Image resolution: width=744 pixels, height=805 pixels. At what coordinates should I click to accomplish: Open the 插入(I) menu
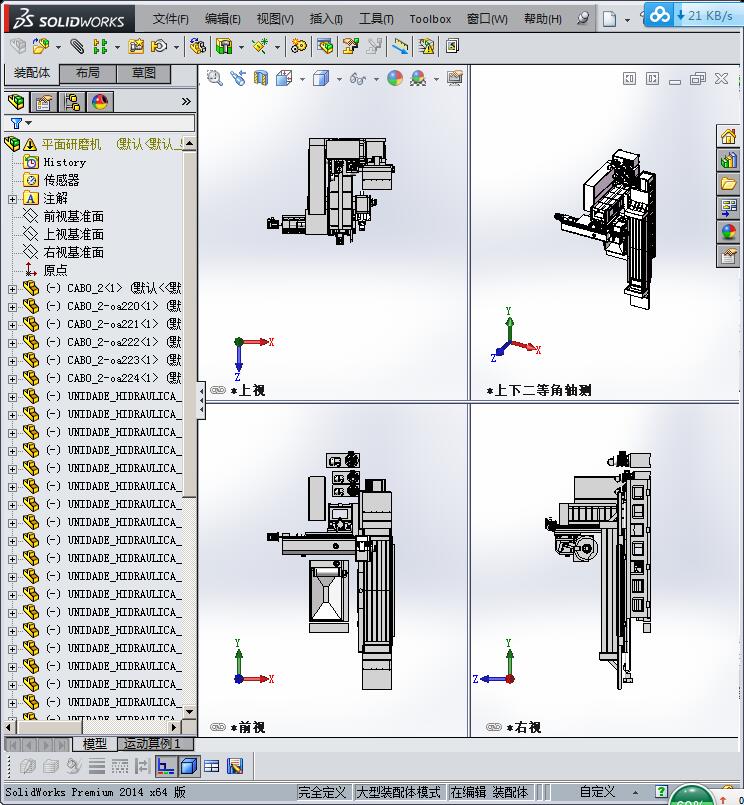326,19
